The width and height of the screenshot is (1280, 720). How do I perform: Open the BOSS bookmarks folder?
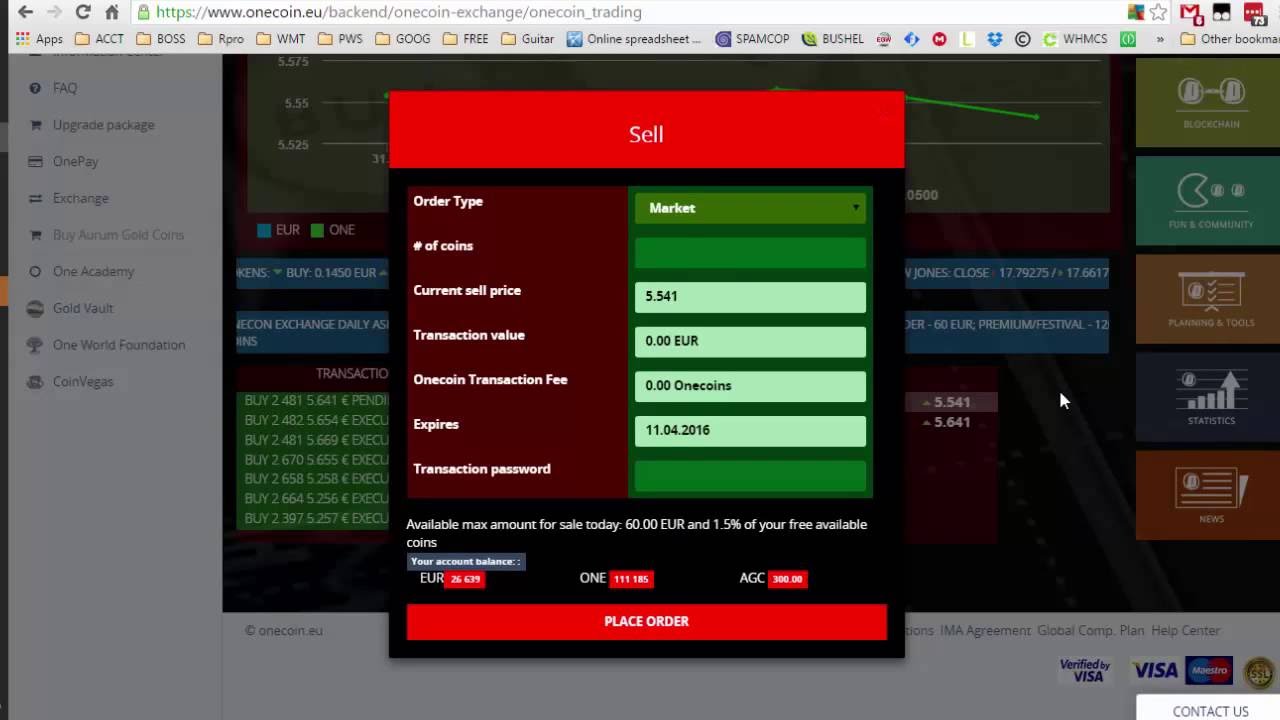tap(160, 39)
